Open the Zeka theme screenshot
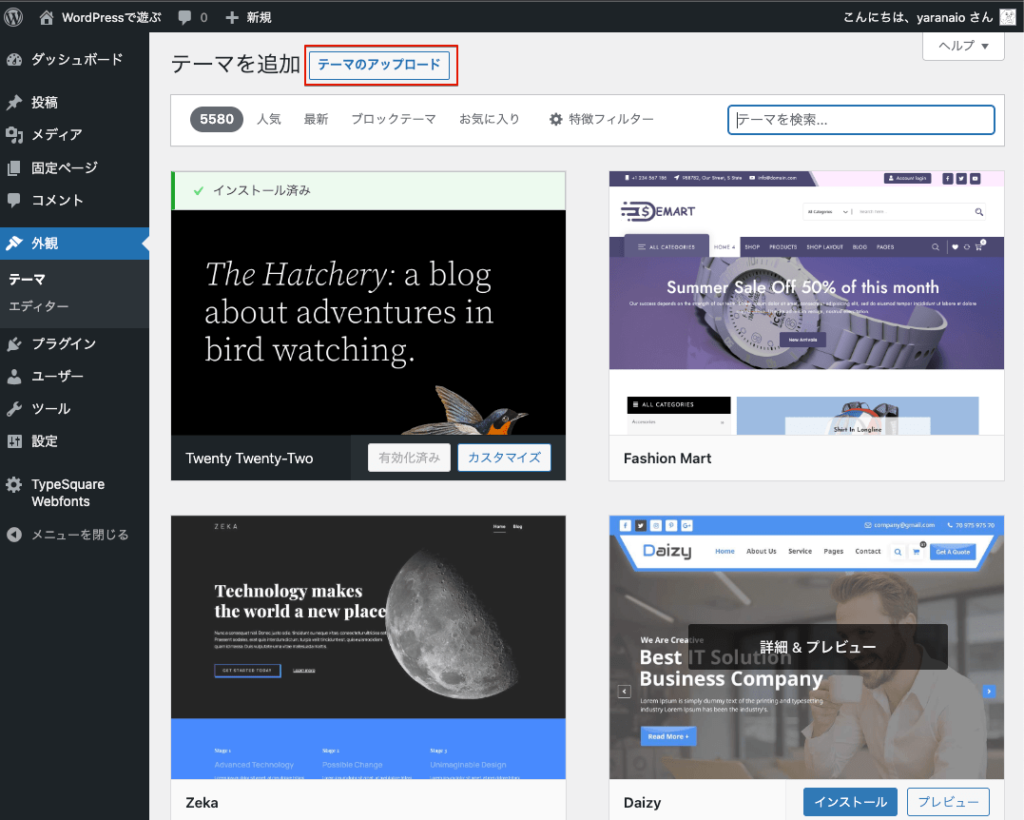The width and height of the screenshot is (1024, 820). pos(368,648)
